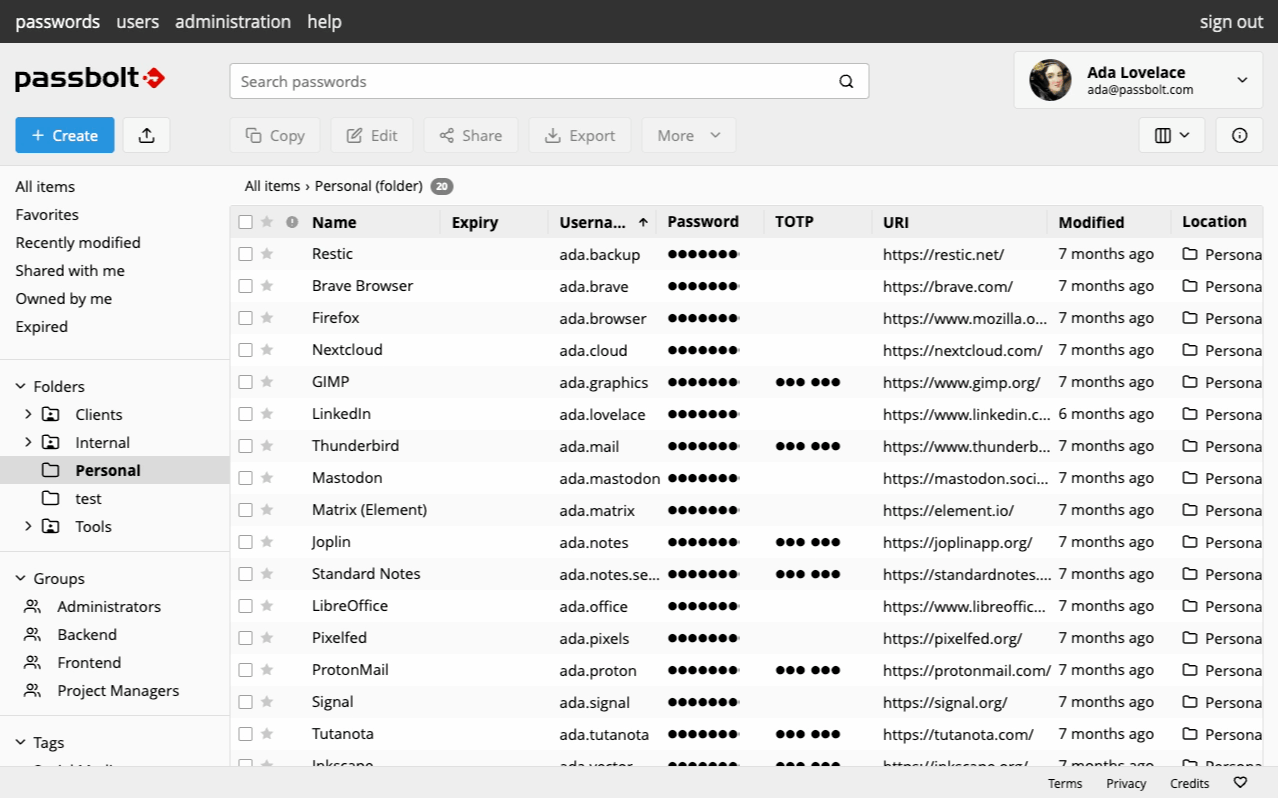1278x798 pixels.
Task: Reveal the GIMP TOTP code
Action: pyautogui.click(x=808, y=382)
